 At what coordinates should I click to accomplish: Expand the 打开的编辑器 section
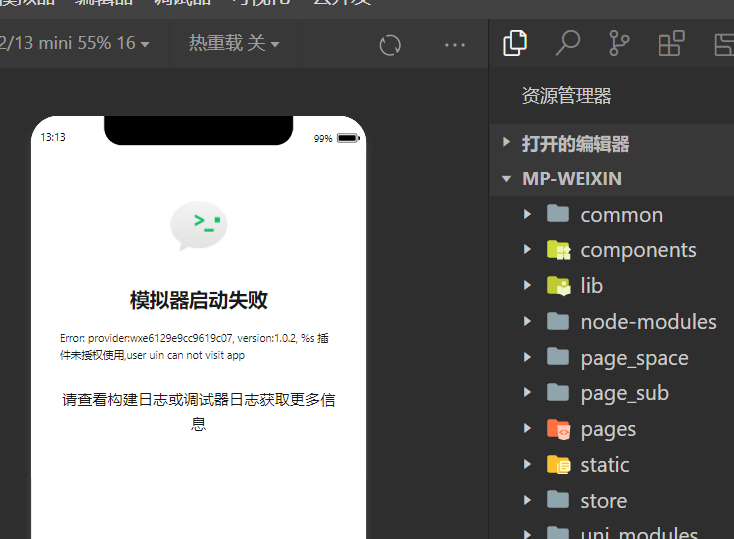tap(506, 142)
